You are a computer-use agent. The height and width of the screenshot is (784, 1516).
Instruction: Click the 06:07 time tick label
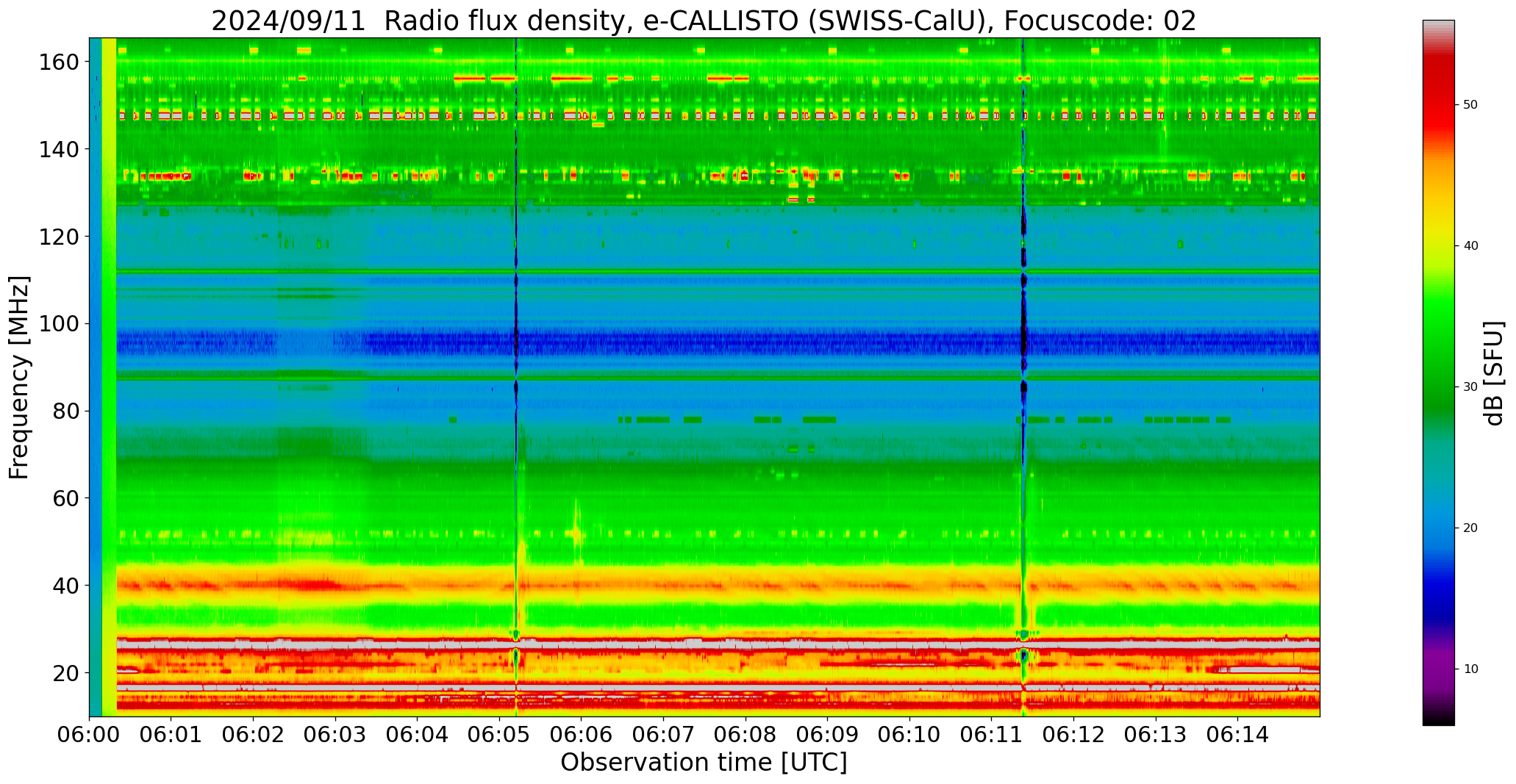pos(663,734)
